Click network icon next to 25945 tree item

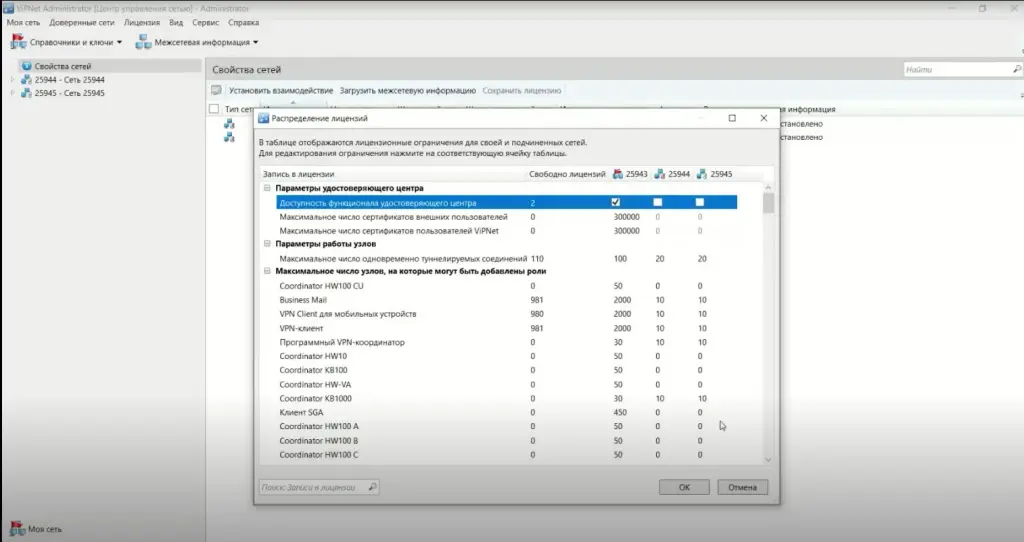26,93
